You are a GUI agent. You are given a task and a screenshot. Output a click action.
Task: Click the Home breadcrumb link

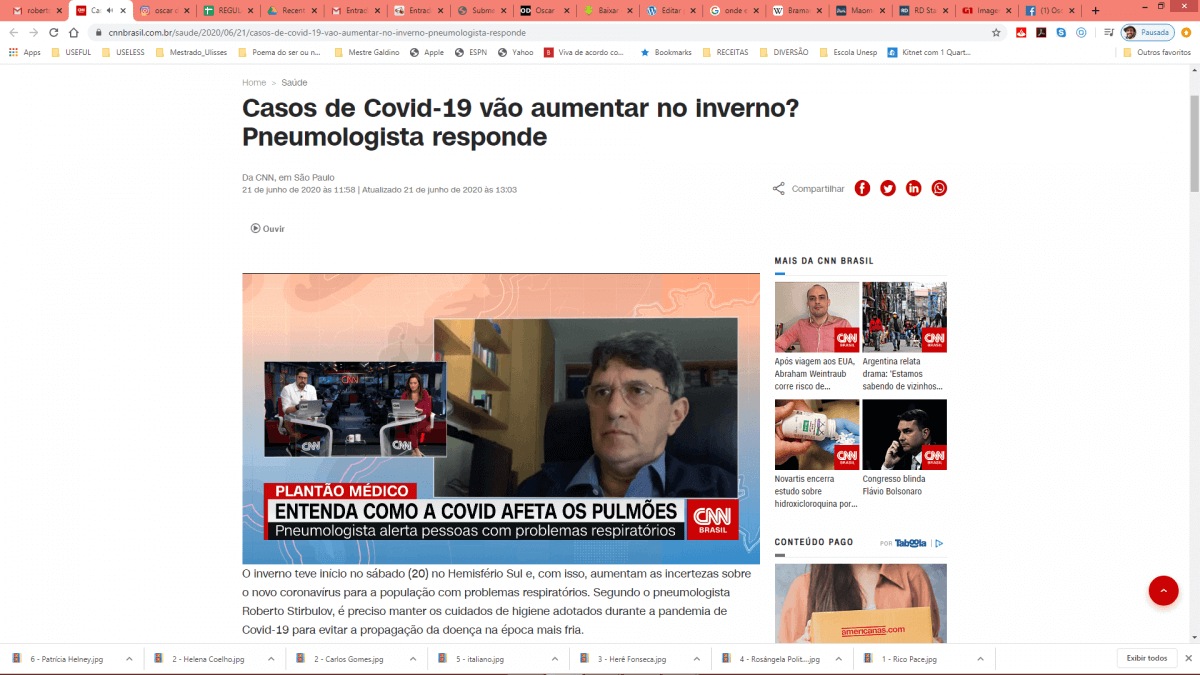[x=254, y=83]
